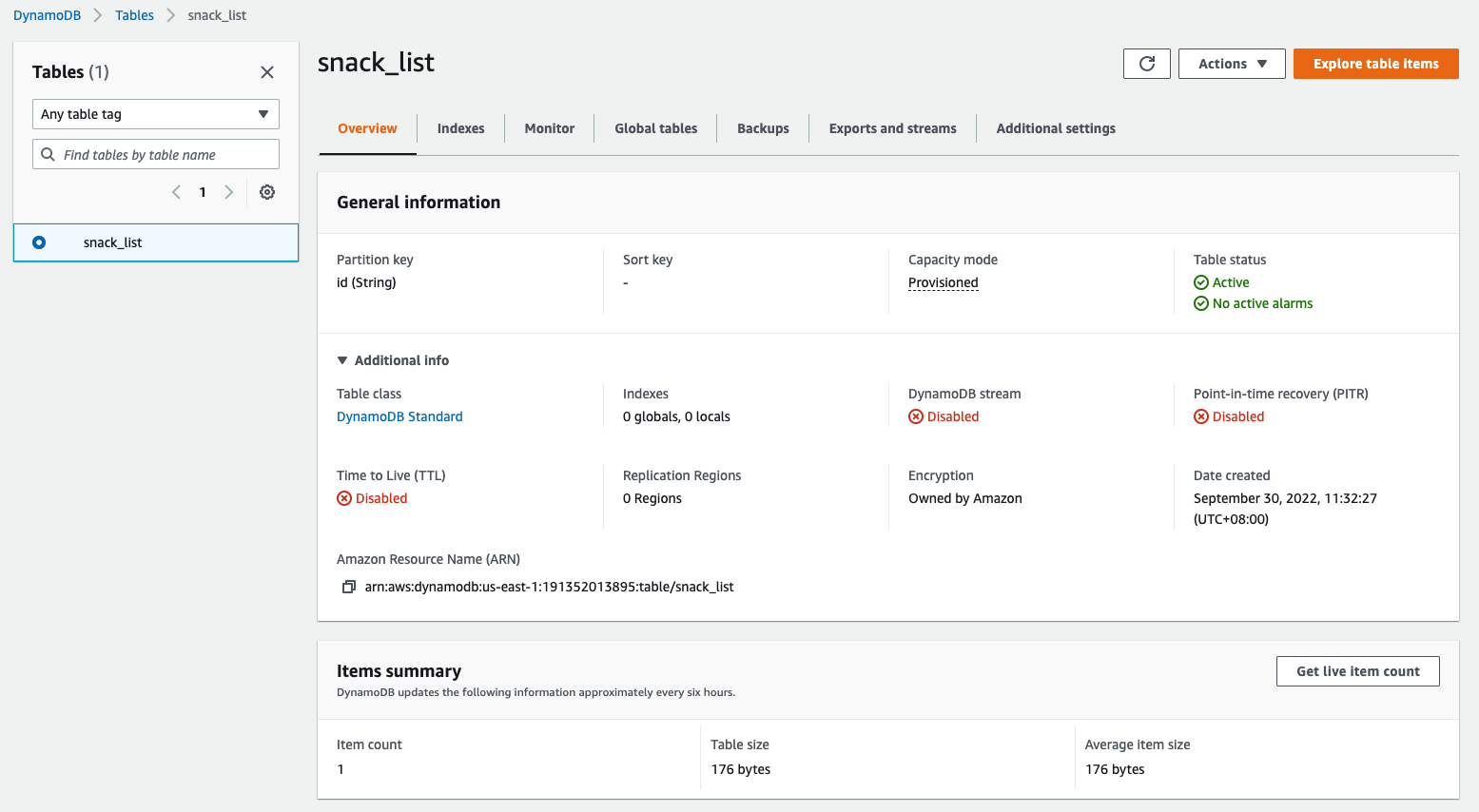Focus the Find tables by name field
This screenshot has height=812, width=1479.
point(156,154)
